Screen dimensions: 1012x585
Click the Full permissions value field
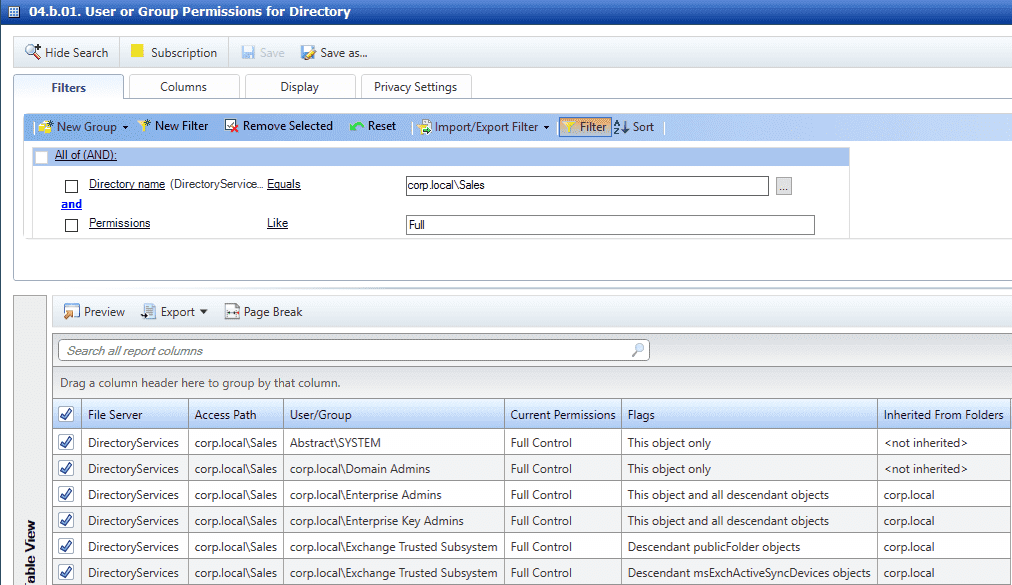click(610, 225)
